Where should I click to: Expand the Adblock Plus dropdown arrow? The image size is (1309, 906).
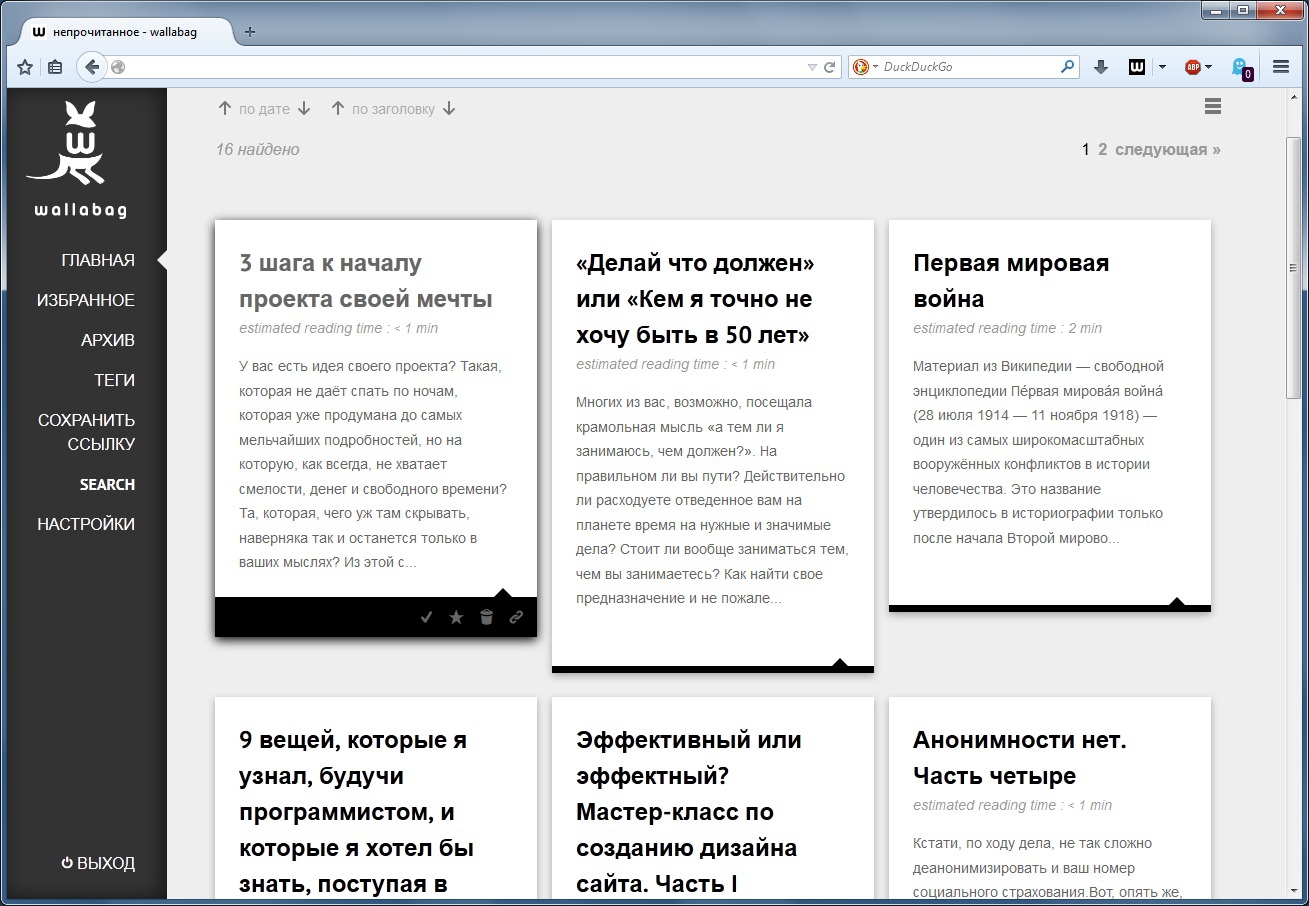click(1210, 66)
